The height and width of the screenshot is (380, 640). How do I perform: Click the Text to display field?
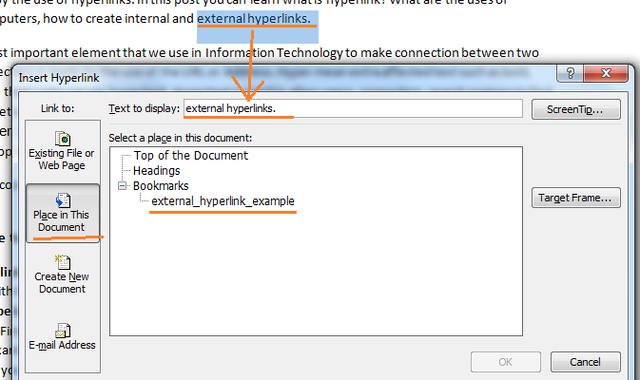(x=353, y=109)
